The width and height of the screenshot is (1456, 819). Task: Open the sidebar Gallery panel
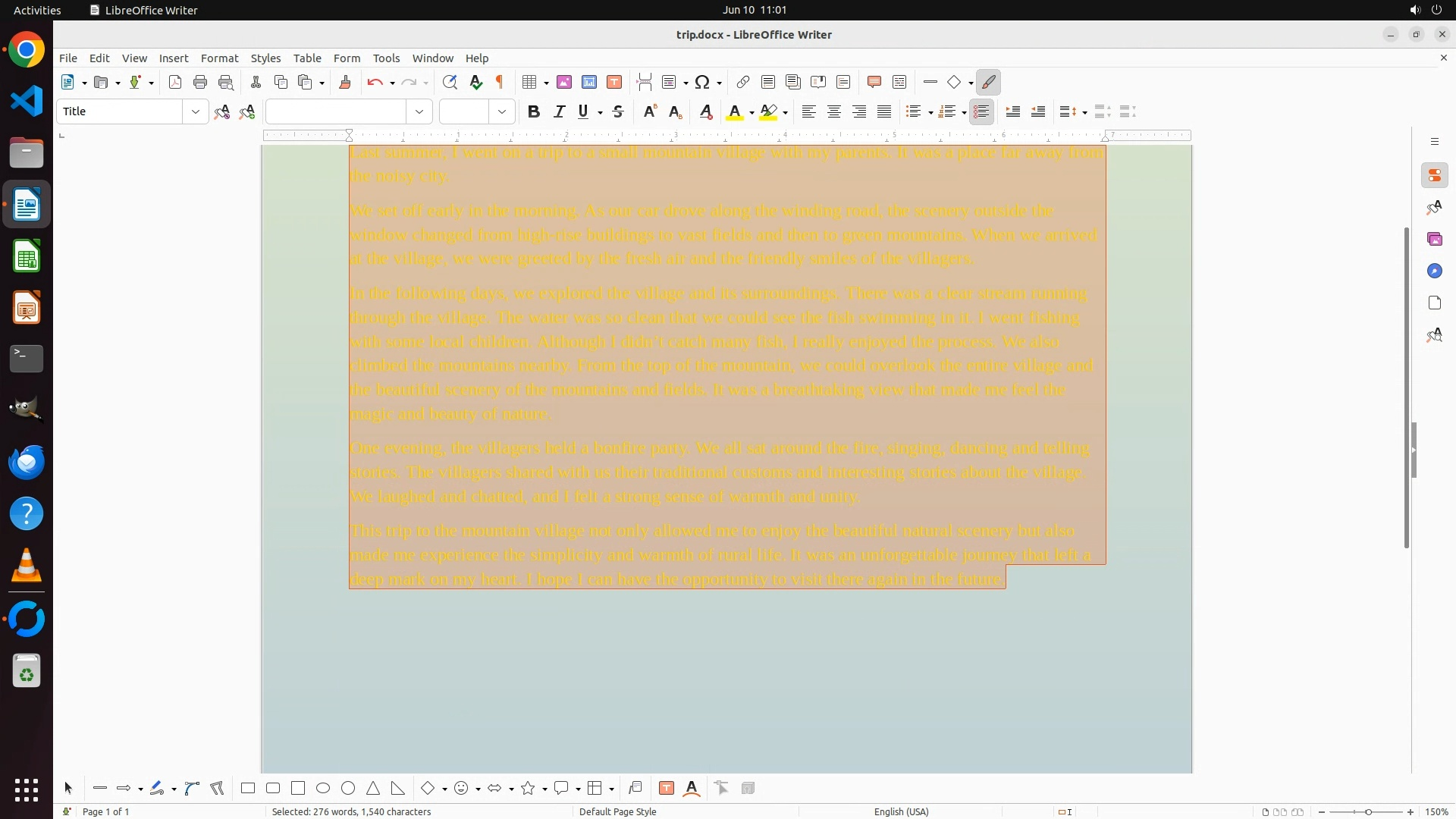tap(1434, 240)
